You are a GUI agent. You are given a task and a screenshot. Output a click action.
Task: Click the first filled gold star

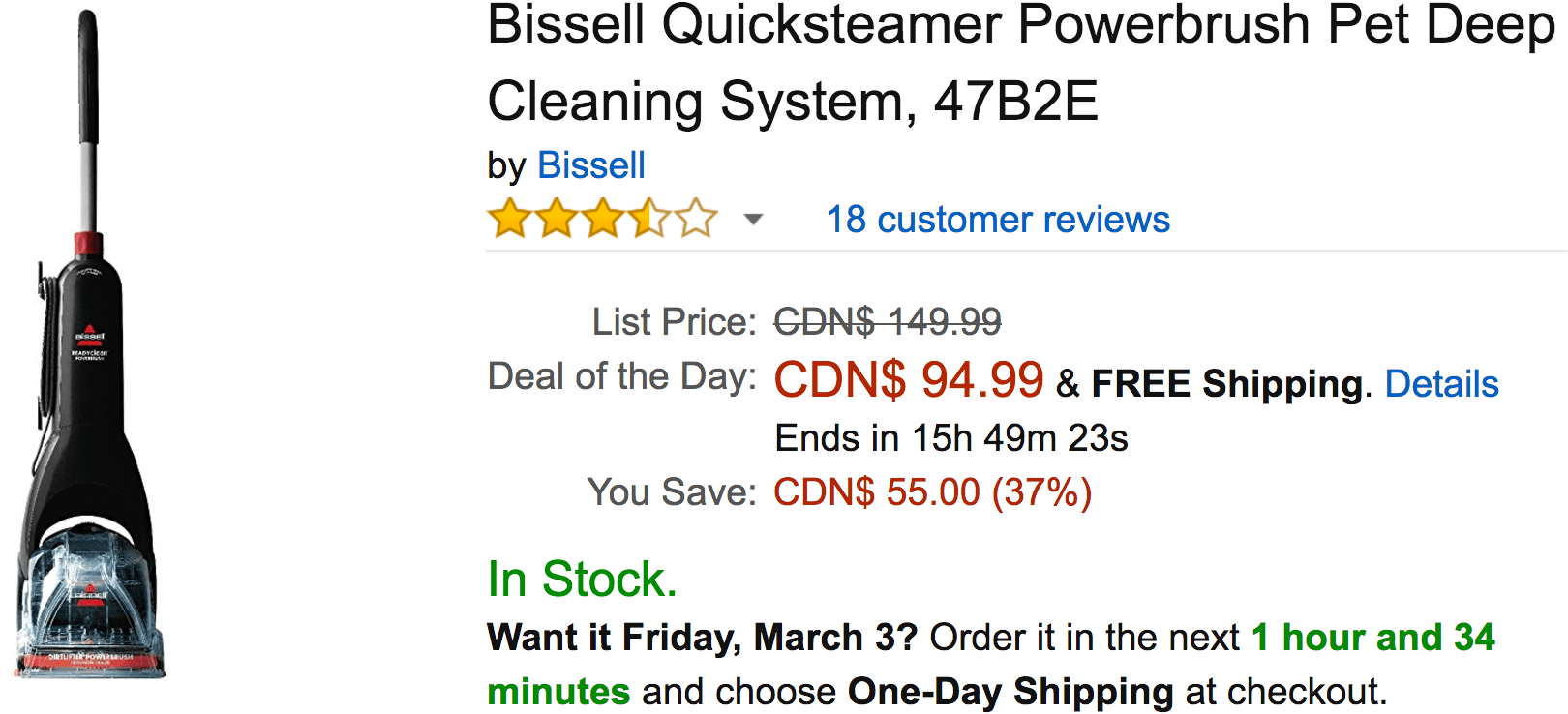coord(509,219)
